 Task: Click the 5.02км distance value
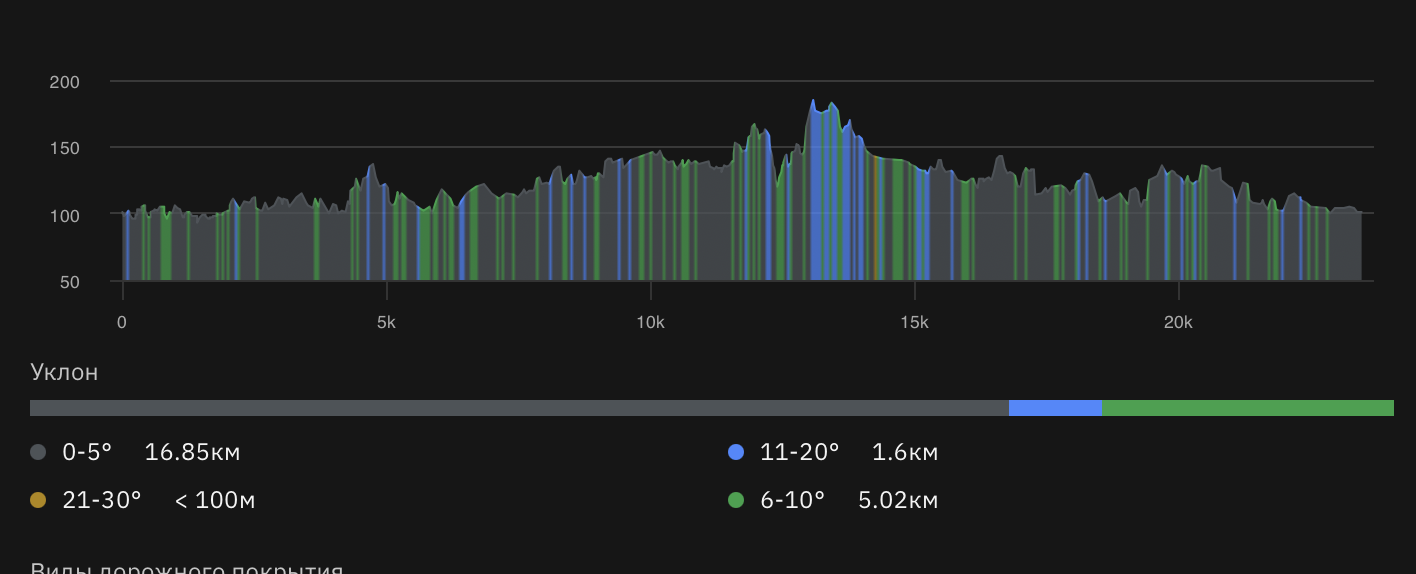click(x=898, y=500)
